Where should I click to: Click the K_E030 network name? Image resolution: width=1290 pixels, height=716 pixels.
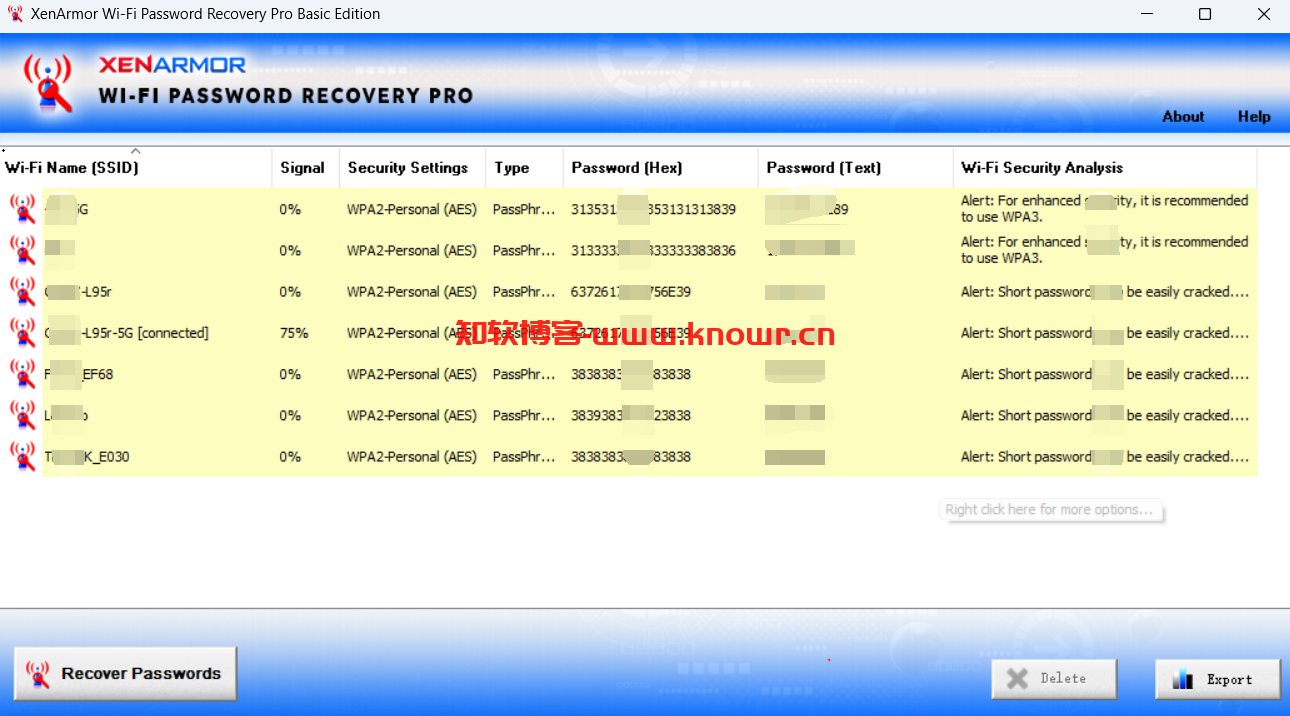pos(87,457)
